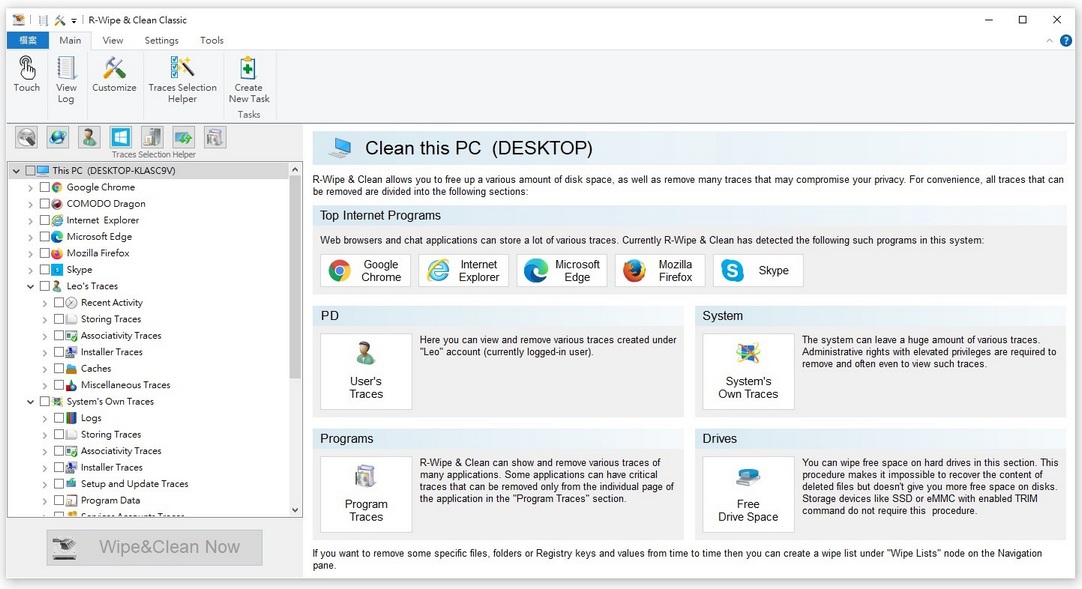This screenshot has height=589, width=1082.
Task: Click the Touch tool in the ribbon
Action: [27, 75]
